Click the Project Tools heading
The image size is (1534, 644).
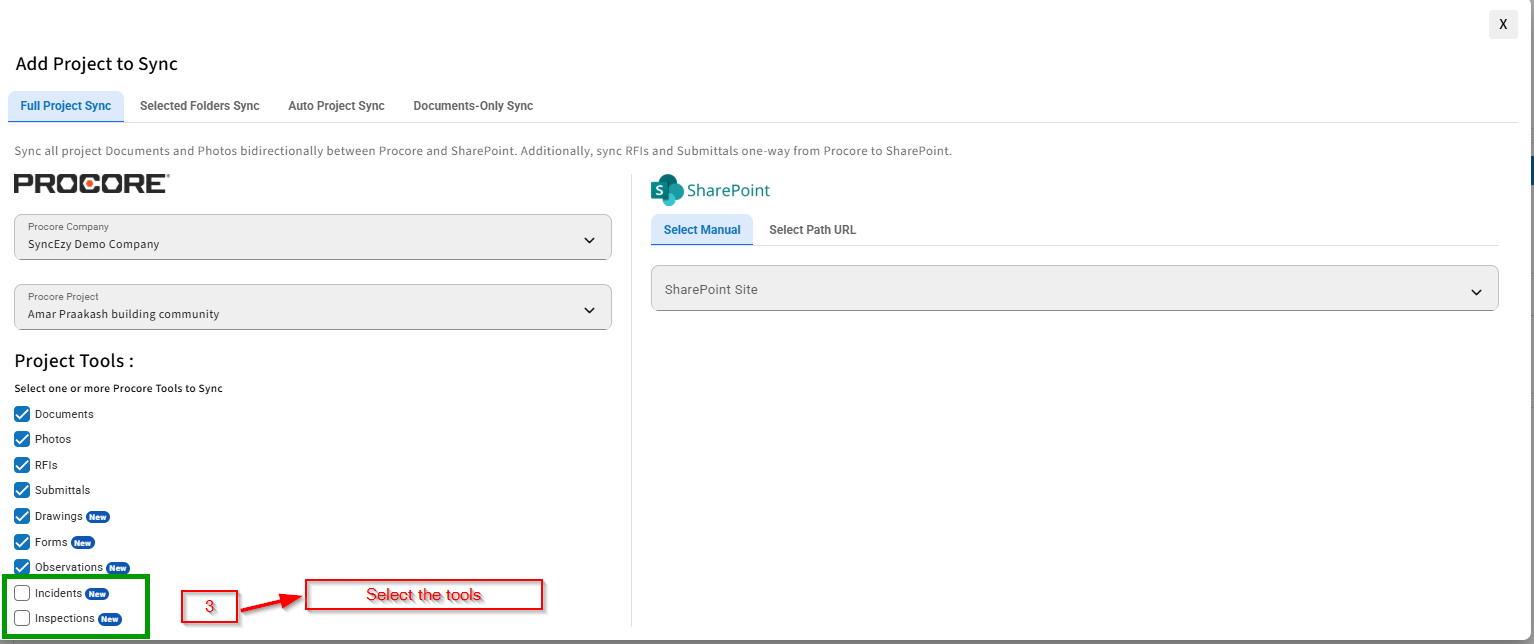coord(74,361)
